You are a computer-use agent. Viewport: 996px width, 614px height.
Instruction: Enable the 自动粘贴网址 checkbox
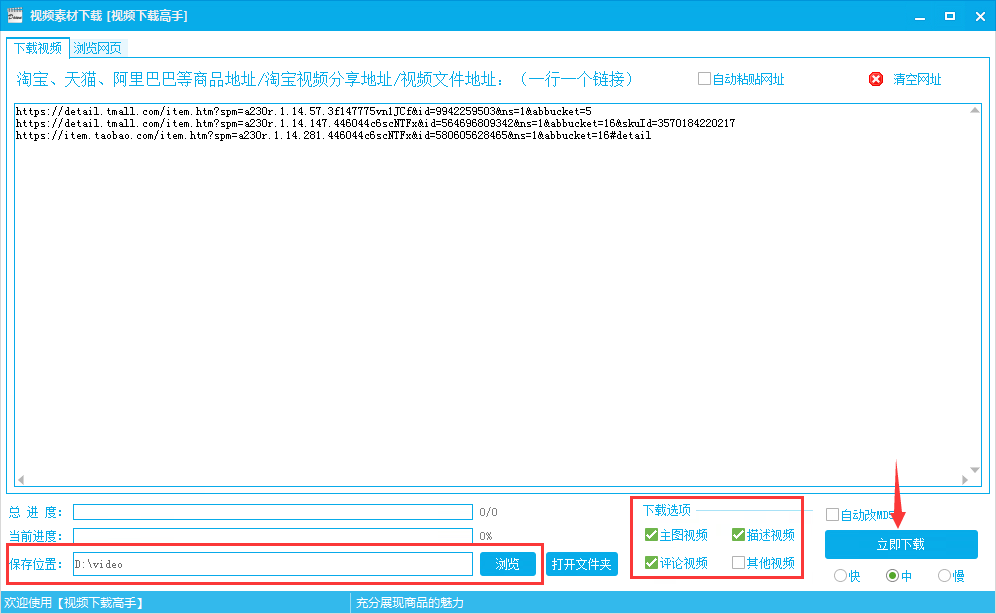tap(704, 79)
